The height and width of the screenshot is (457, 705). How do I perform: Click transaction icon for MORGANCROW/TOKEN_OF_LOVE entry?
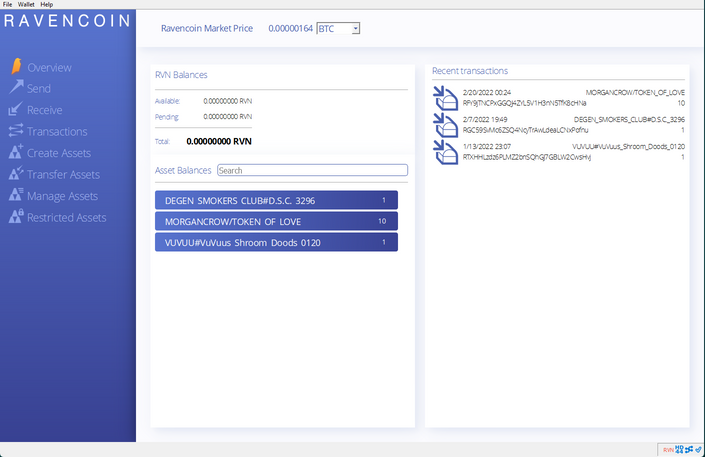446,98
